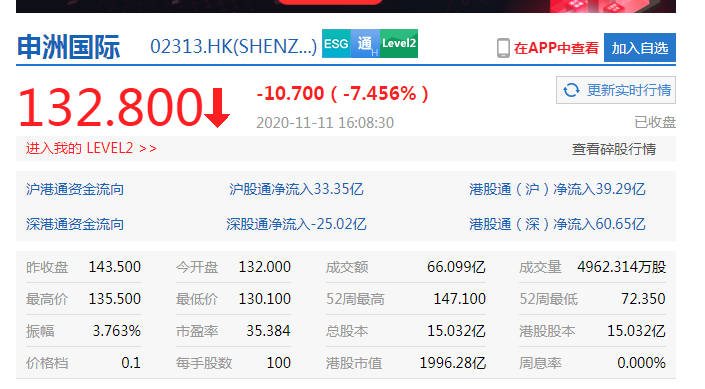Click the 昨收盘 label
Image resolution: width=705 pixels, height=389 pixels.
pyautogui.click(x=47, y=268)
